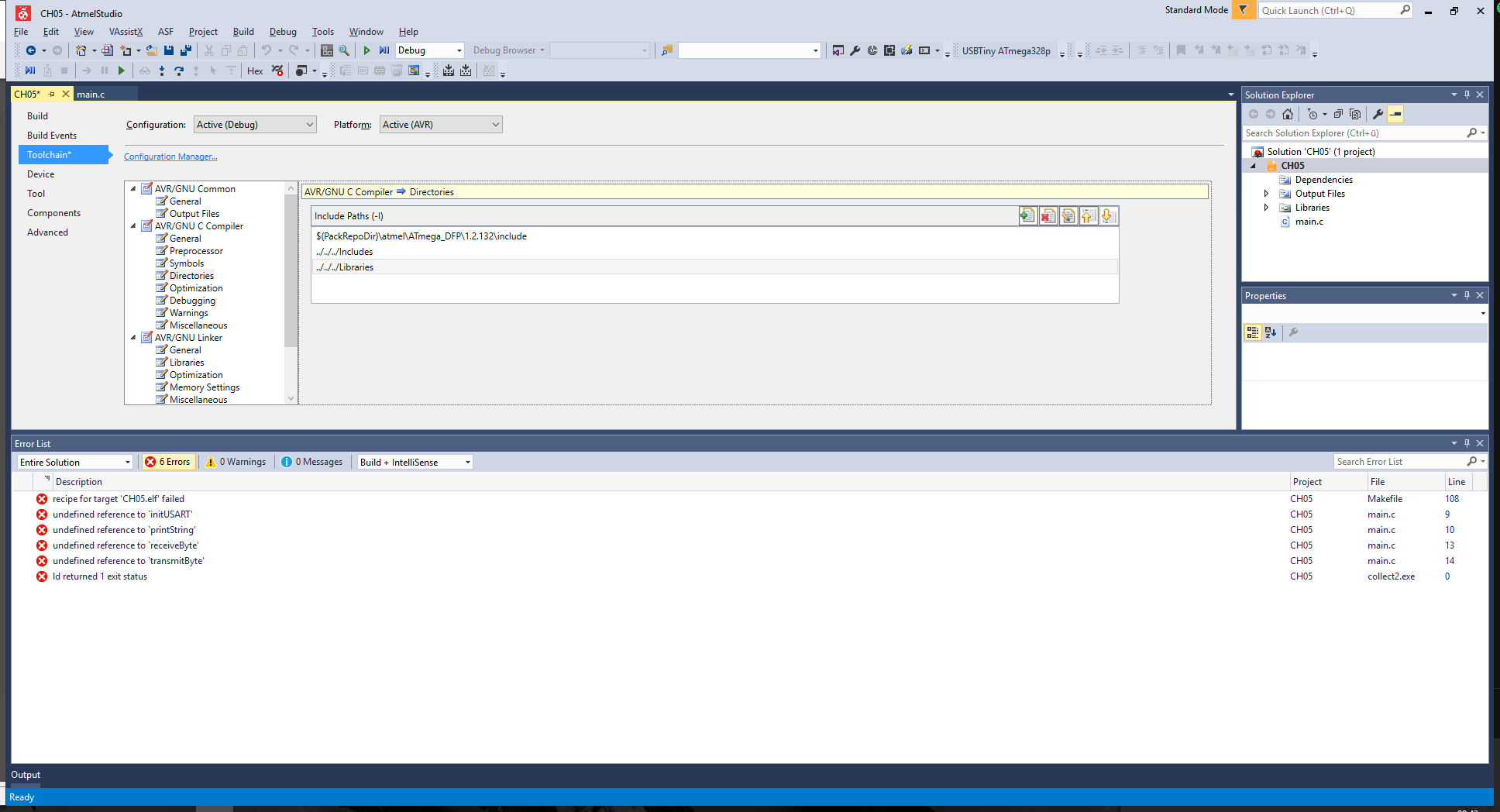The width and height of the screenshot is (1500, 812).
Task: Open the Entire Solution scope dropdown
Action: [x=75, y=462]
